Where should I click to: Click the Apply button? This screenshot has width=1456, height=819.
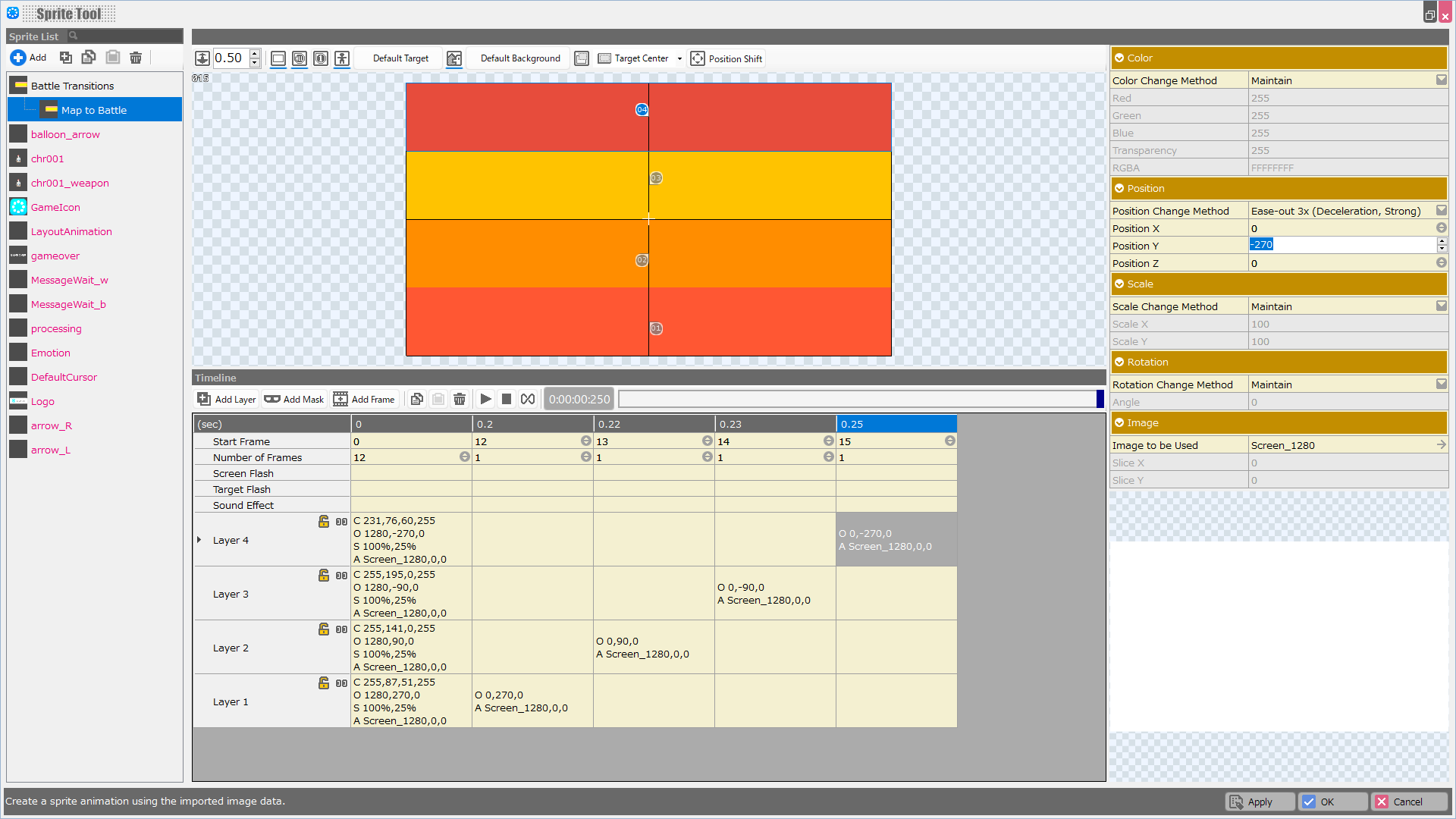[1260, 802]
